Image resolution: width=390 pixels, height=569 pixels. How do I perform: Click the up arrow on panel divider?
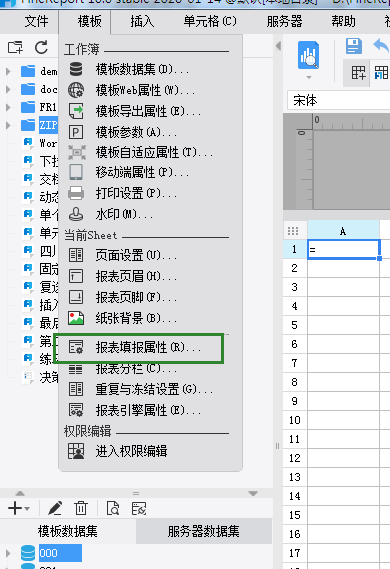point(20,493)
